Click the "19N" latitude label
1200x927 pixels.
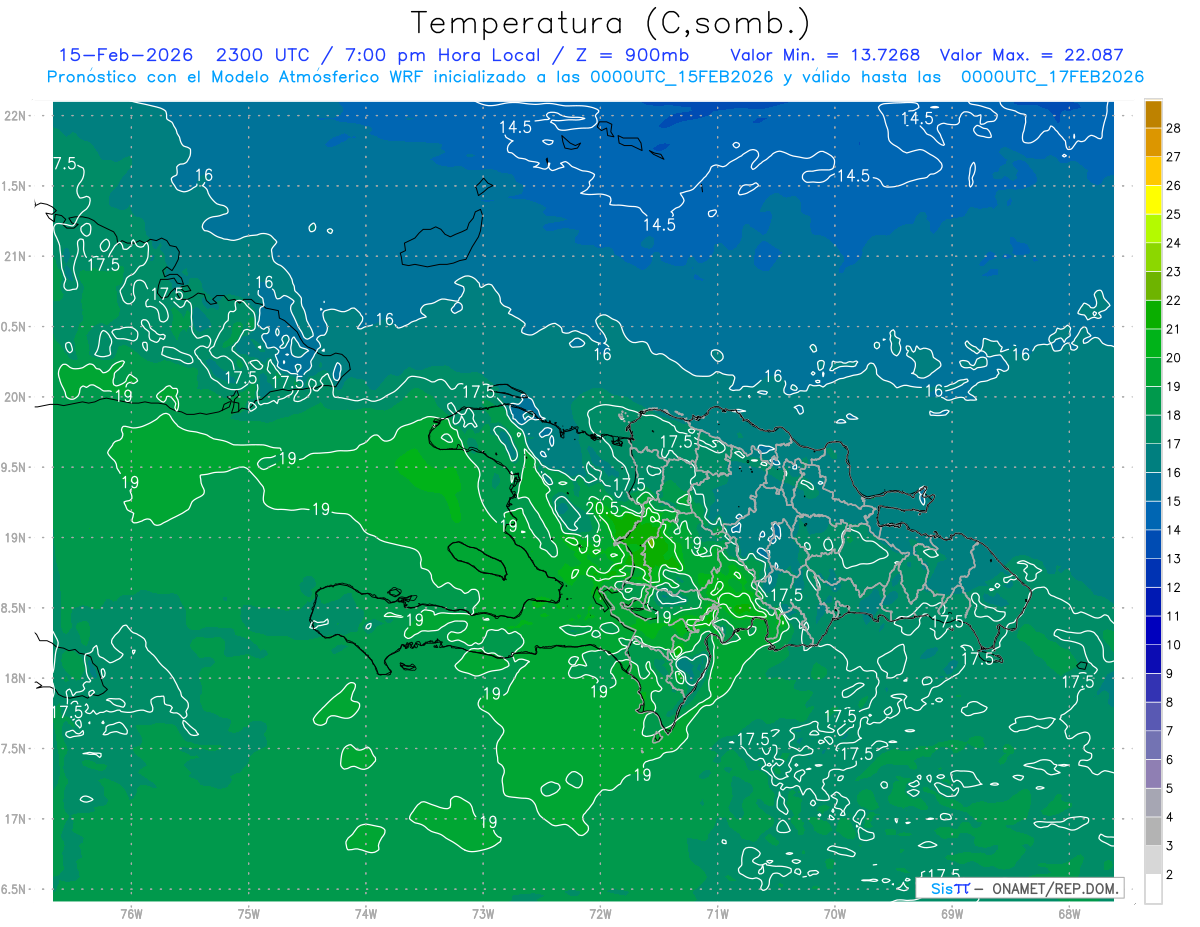[15, 537]
